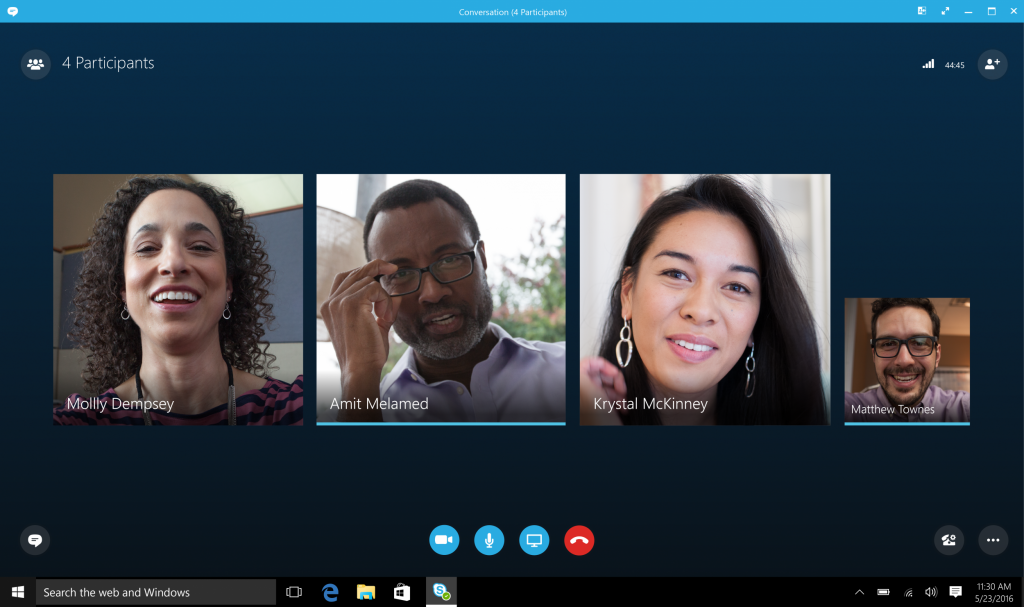Open the Start menu
Screen dimensions: 1024x607
point(18,591)
